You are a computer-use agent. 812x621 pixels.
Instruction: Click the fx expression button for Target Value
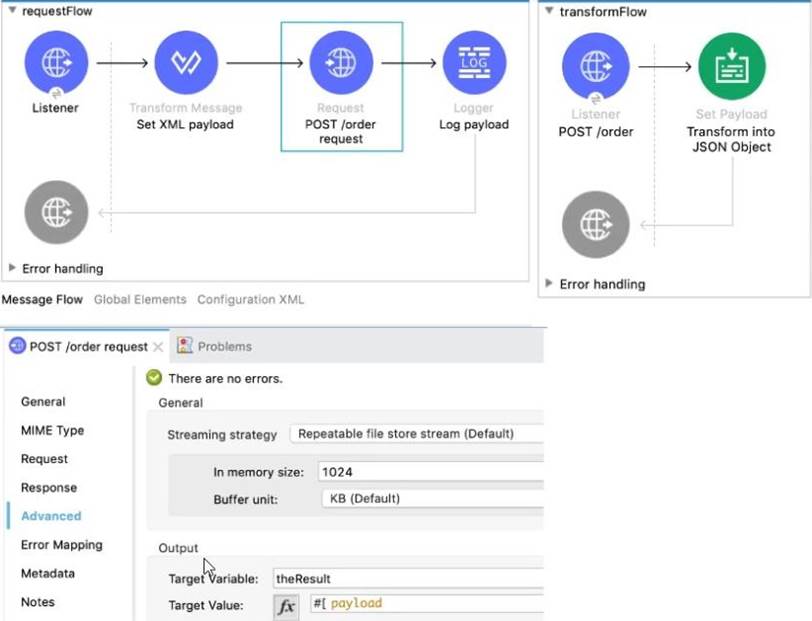pos(286,606)
